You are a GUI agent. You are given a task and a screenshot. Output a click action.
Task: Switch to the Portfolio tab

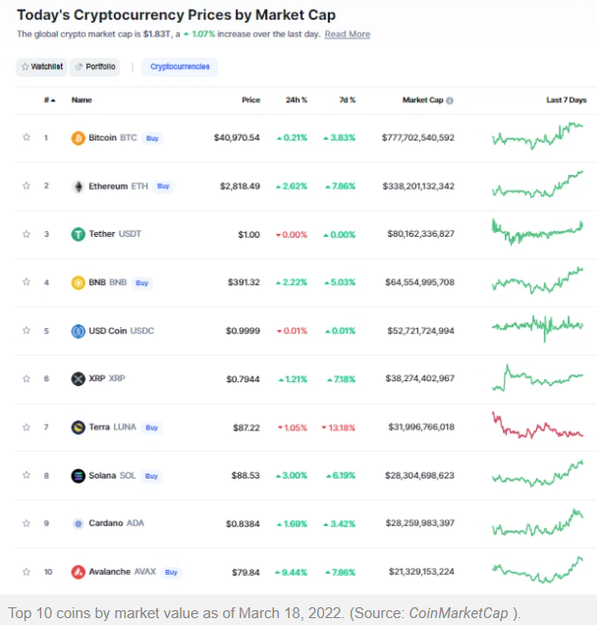95,67
